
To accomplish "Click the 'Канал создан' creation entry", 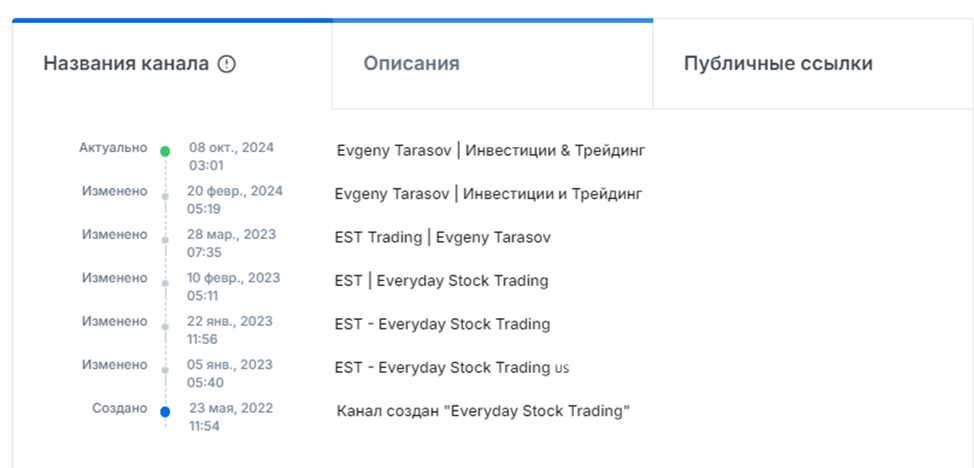I will point(484,411).
